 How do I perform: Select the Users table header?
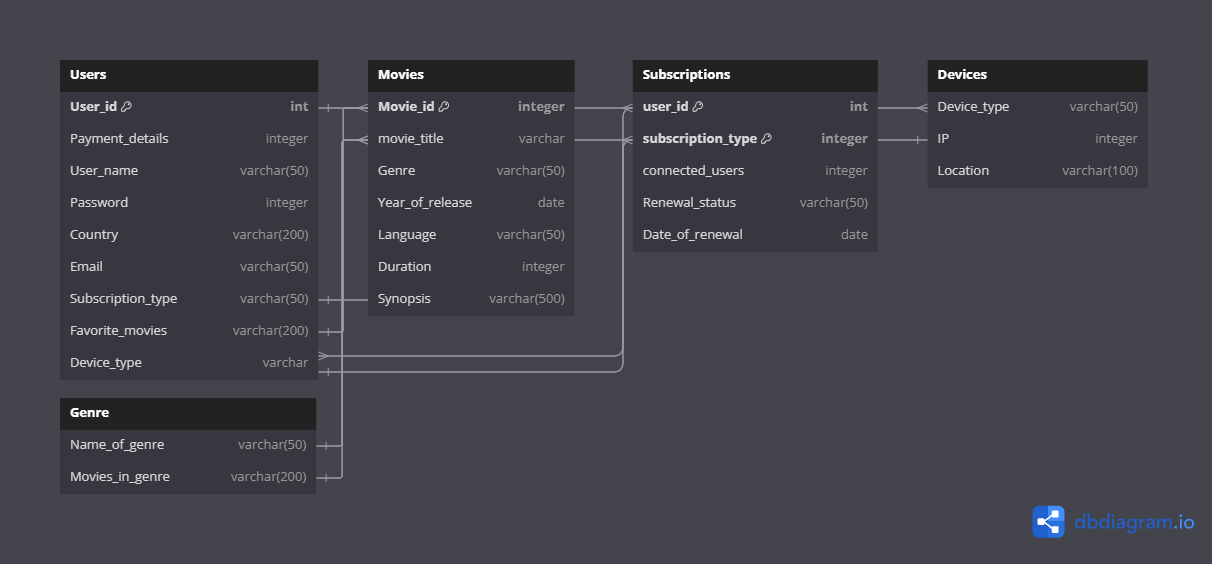click(189, 75)
